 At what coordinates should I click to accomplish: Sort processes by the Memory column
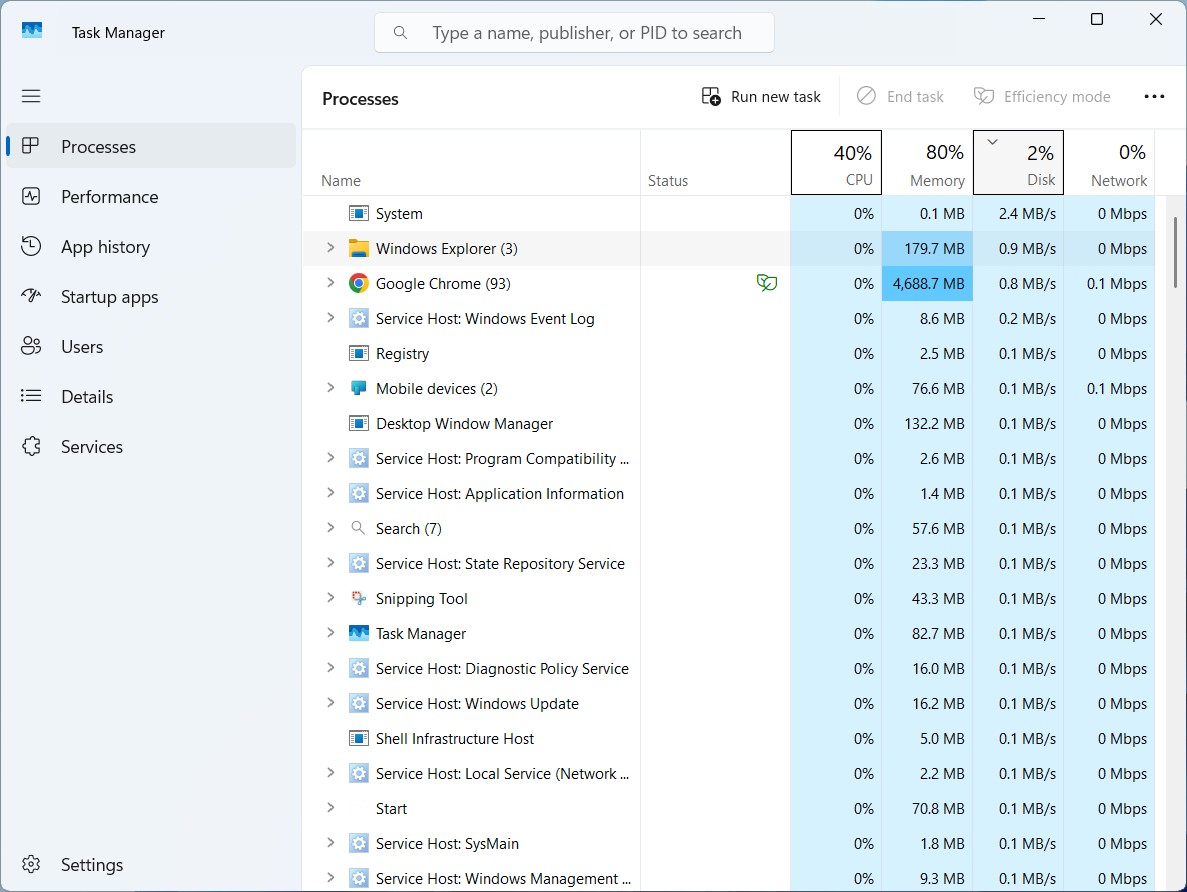[927, 163]
